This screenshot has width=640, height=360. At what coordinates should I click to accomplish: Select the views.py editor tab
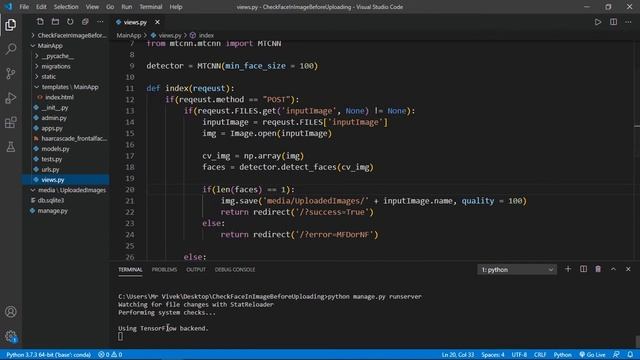[x=135, y=22]
